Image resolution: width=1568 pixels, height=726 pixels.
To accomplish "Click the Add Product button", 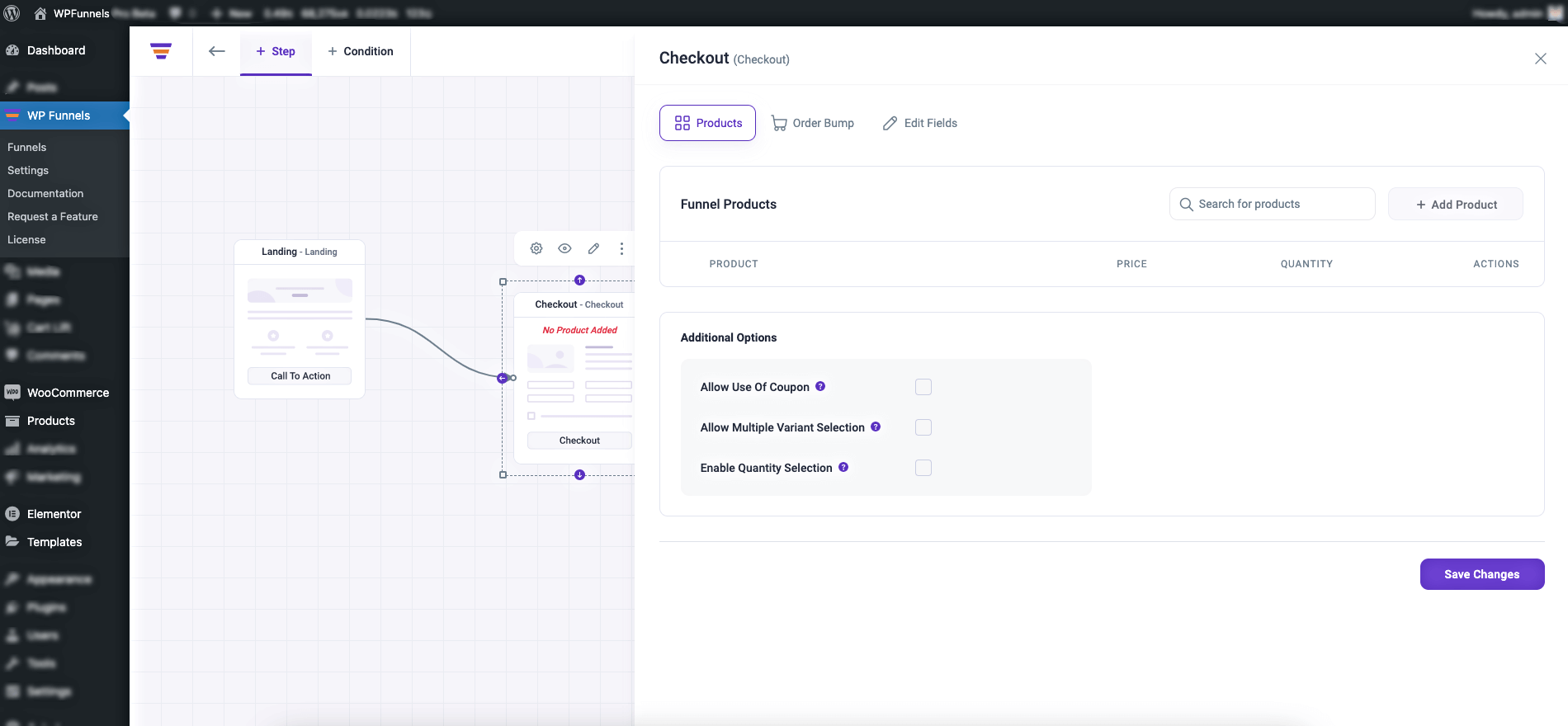I will [x=1456, y=204].
